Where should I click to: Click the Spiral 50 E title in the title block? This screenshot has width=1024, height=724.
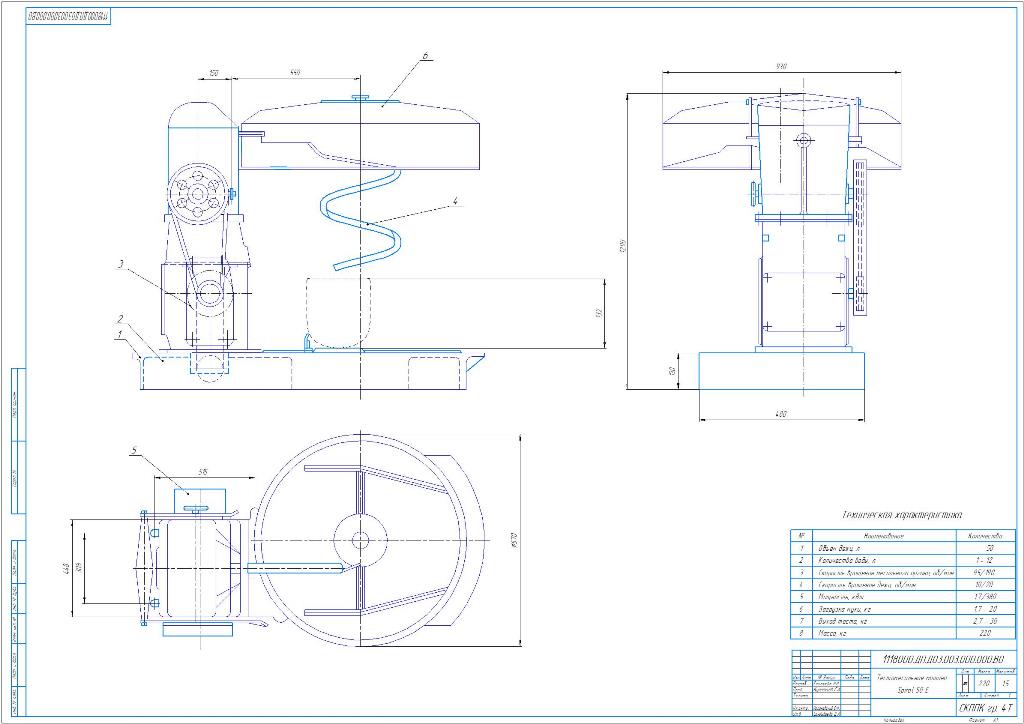pos(914,689)
